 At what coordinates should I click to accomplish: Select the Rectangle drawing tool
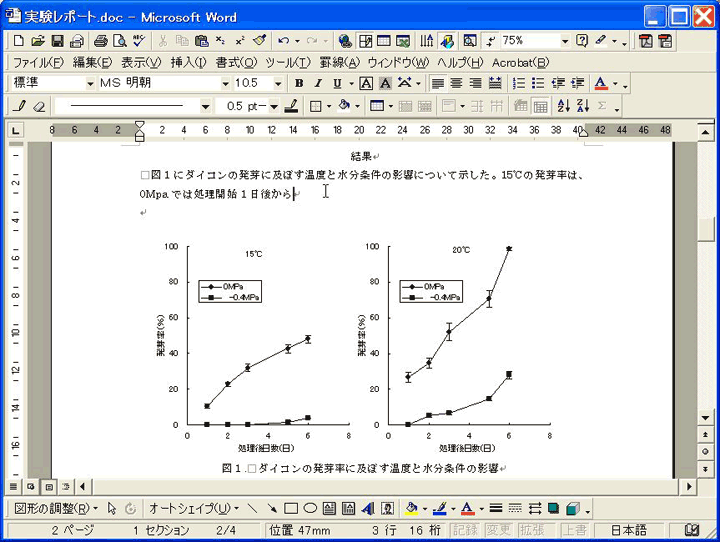coord(291,508)
